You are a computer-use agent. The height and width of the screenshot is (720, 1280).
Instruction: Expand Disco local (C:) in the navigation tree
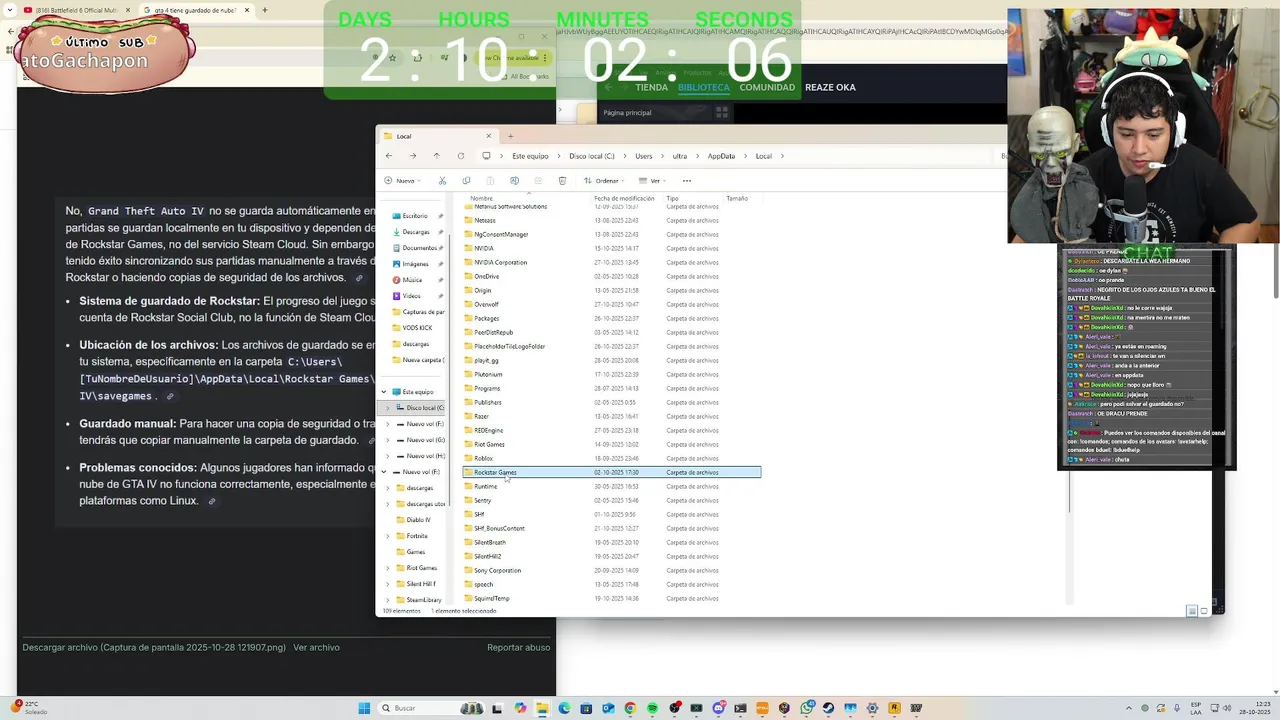tap(388, 408)
